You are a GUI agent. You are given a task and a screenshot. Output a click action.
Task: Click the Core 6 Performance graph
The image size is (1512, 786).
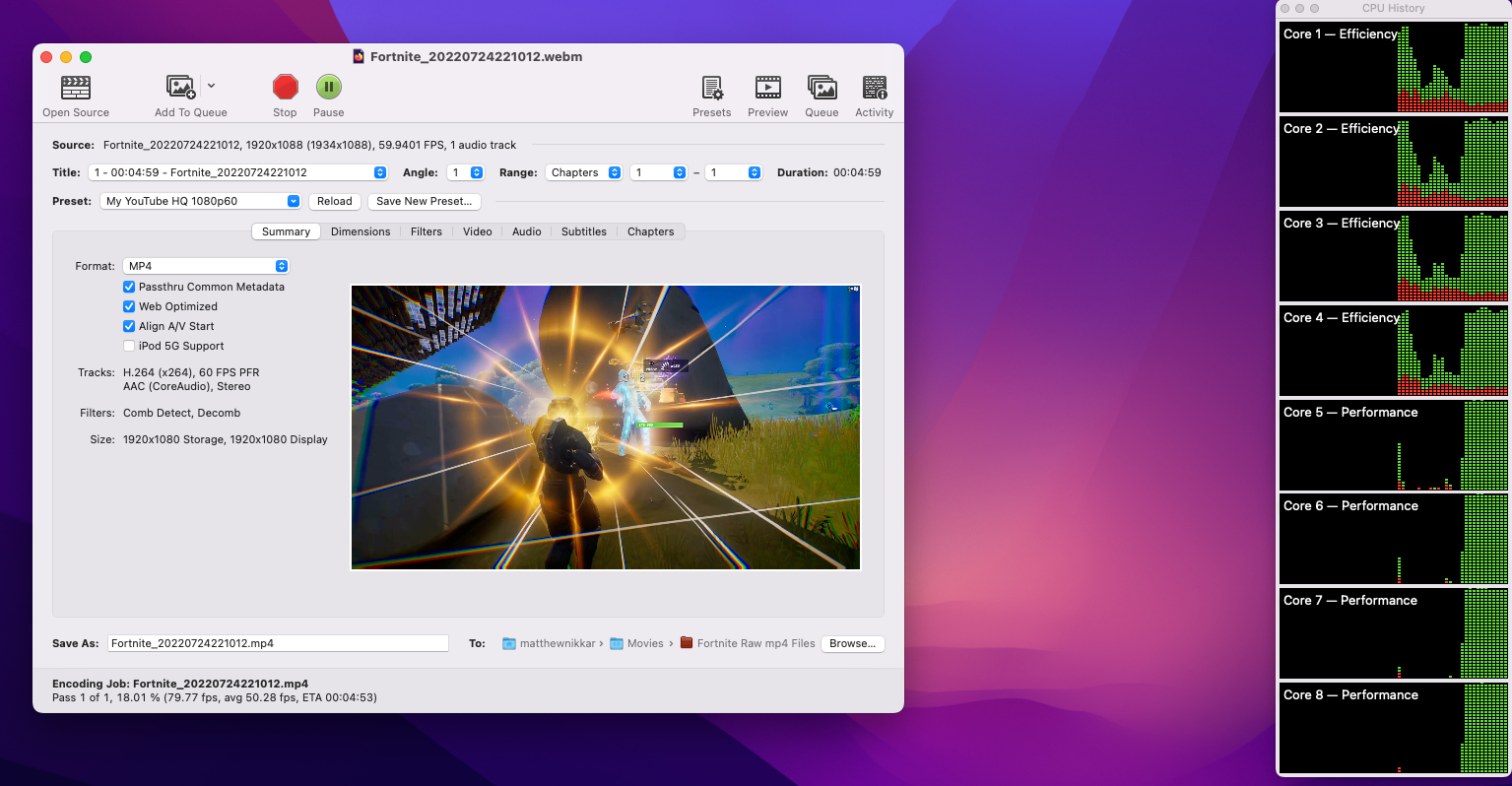[1393, 539]
